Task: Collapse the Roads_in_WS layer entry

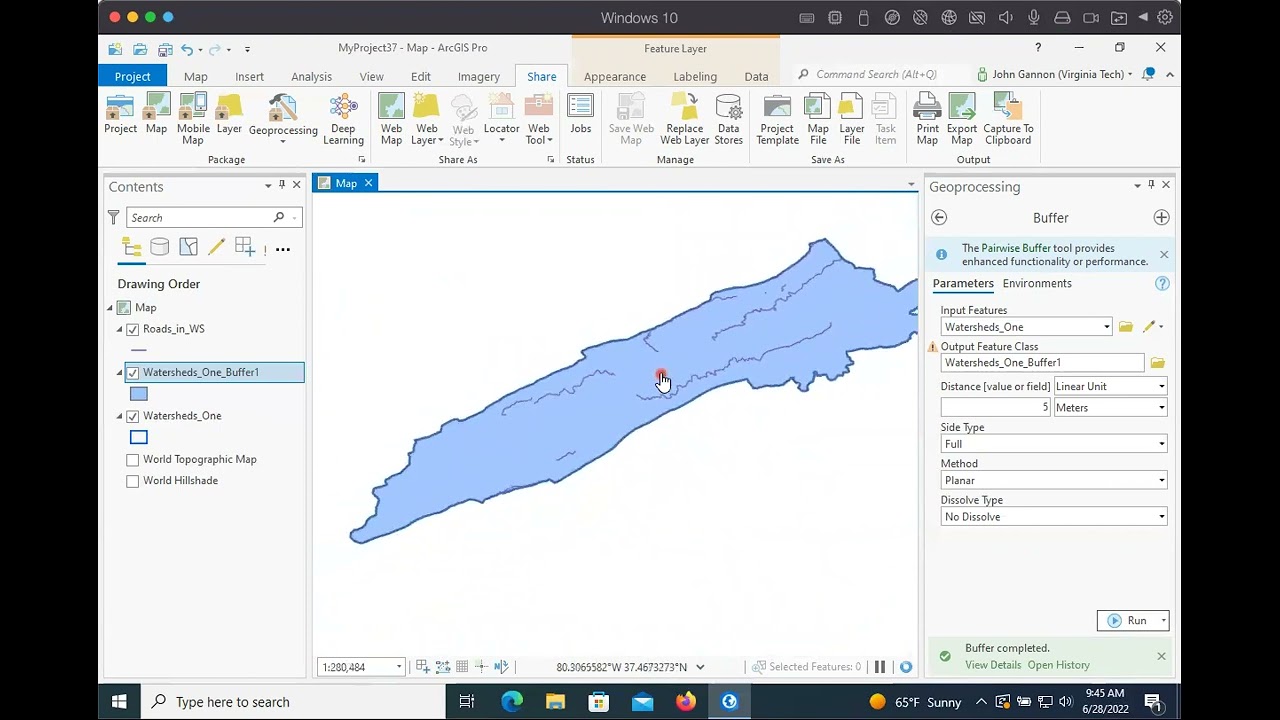Action: point(119,329)
